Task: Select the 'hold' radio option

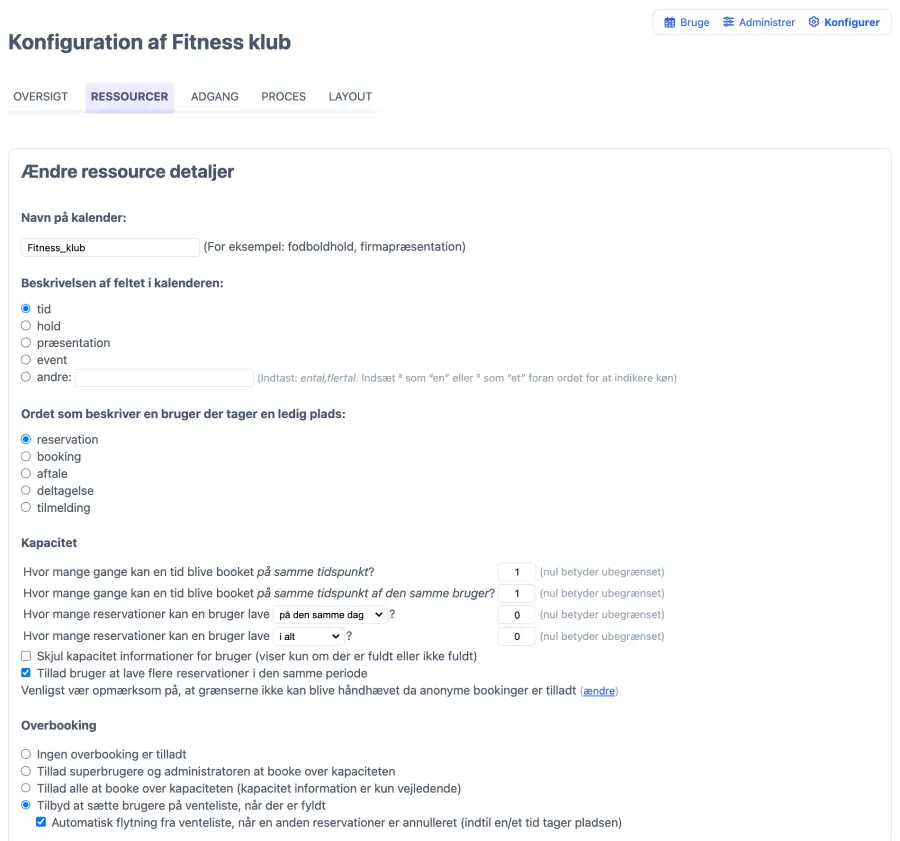Action: pos(26,326)
